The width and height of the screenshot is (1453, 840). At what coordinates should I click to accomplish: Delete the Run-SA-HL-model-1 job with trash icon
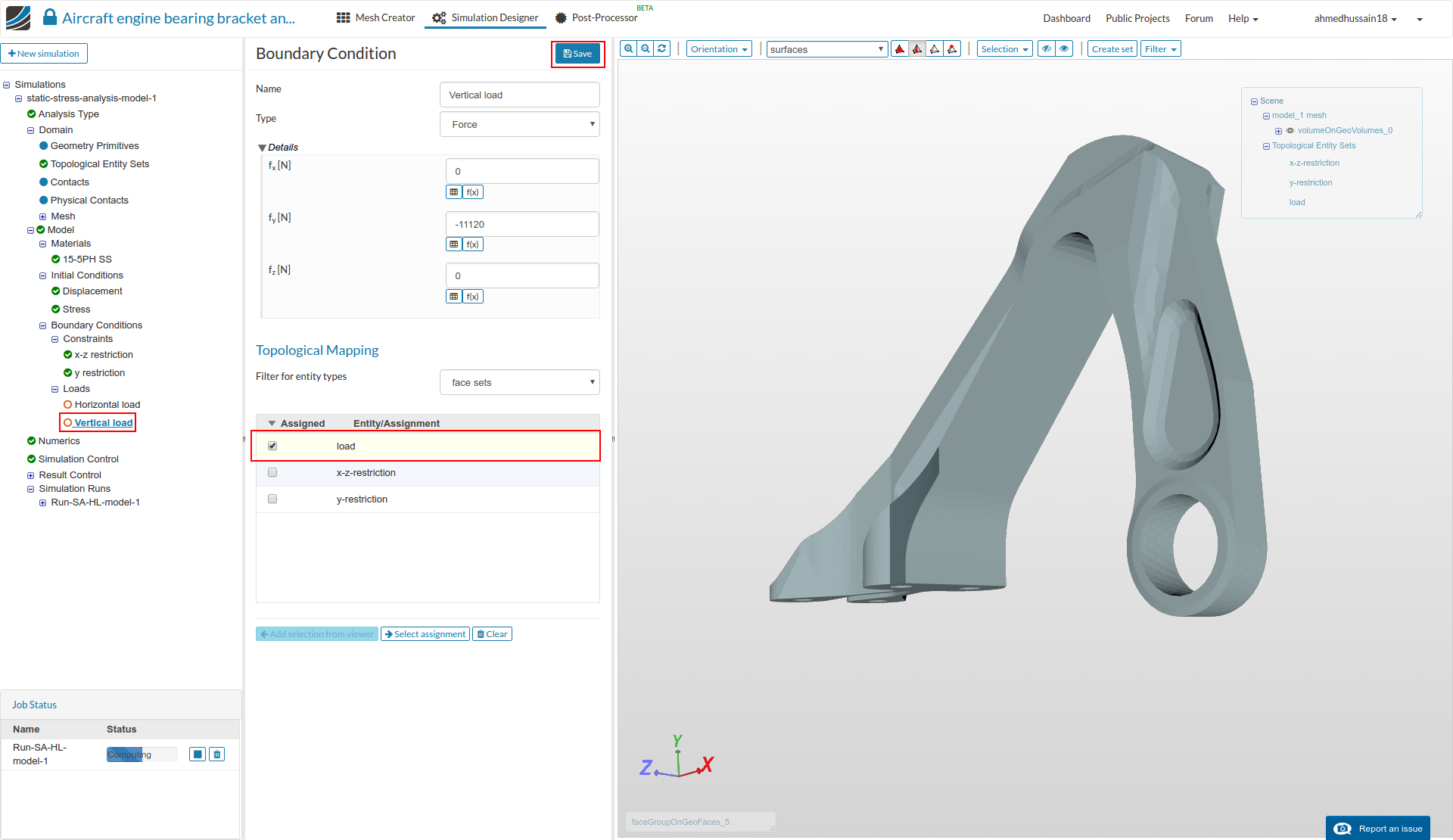point(217,754)
